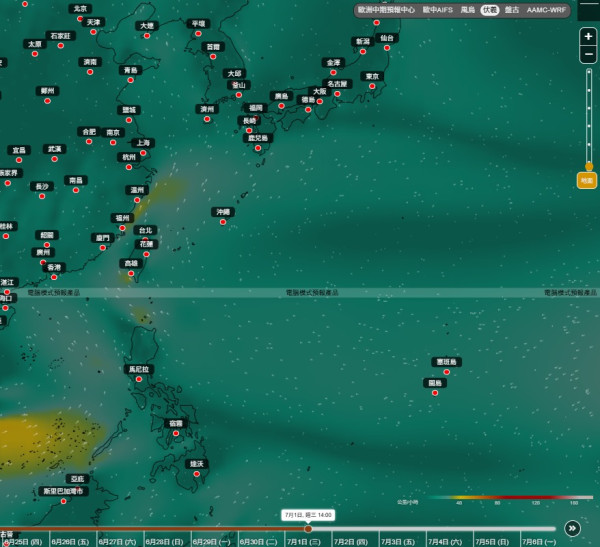Click the 福州 city marker

point(122,228)
